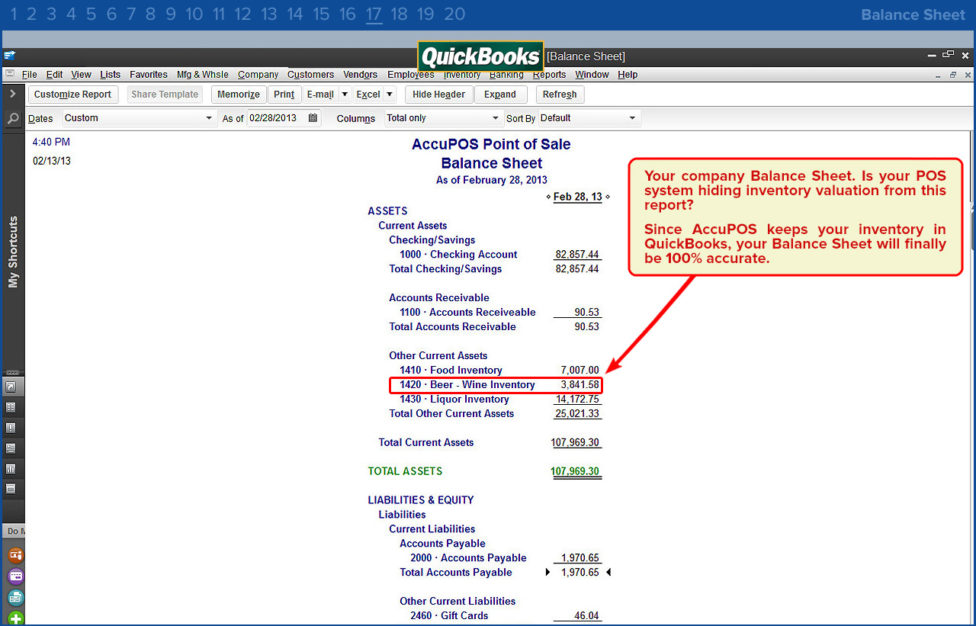Open the Lists menu
The height and width of the screenshot is (626, 976).
point(110,74)
